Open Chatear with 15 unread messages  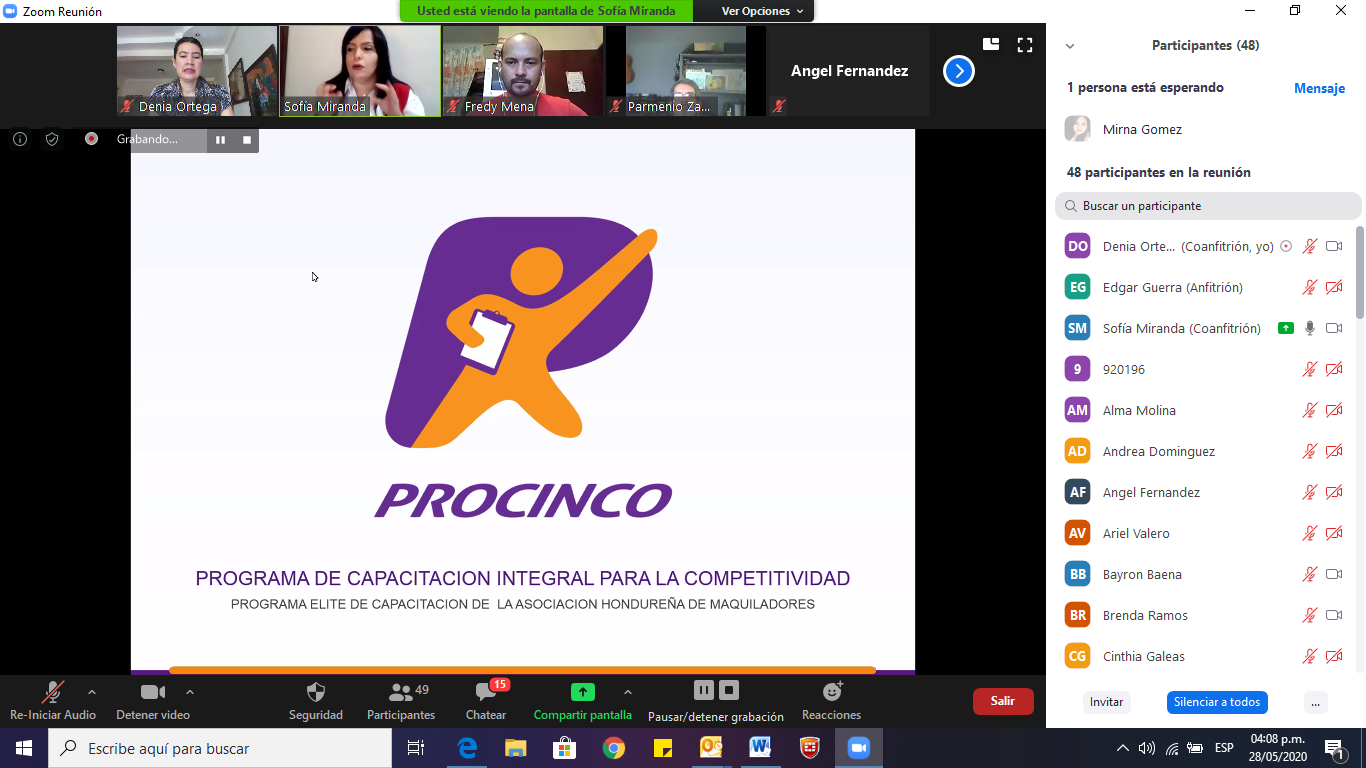click(486, 692)
